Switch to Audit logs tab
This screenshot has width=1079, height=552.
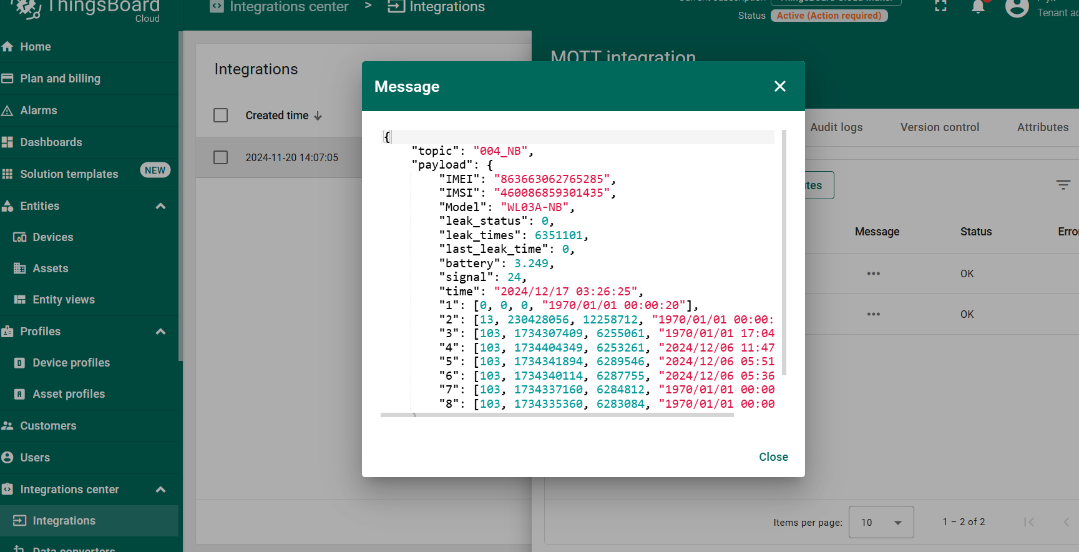[x=836, y=127]
